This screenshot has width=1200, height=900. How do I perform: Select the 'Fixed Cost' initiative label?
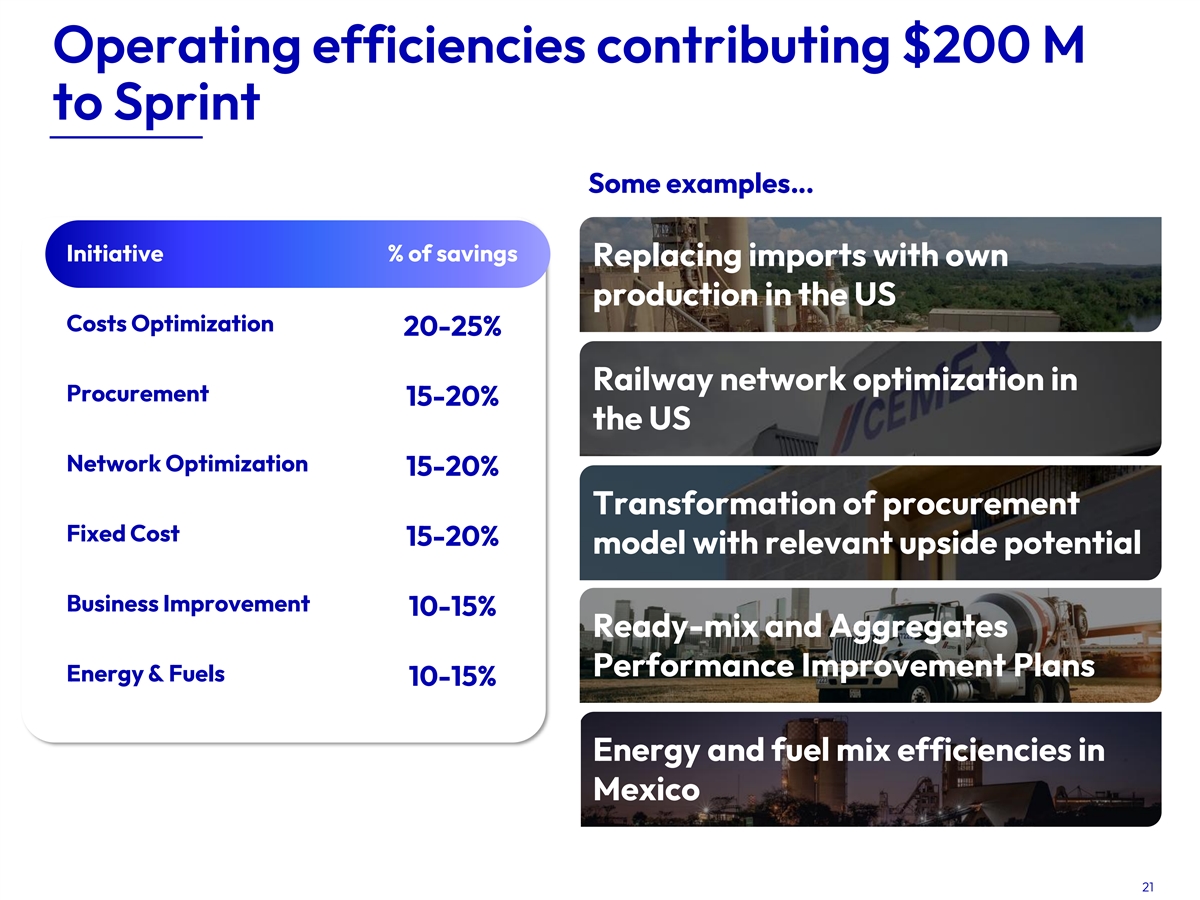click(x=122, y=533)
